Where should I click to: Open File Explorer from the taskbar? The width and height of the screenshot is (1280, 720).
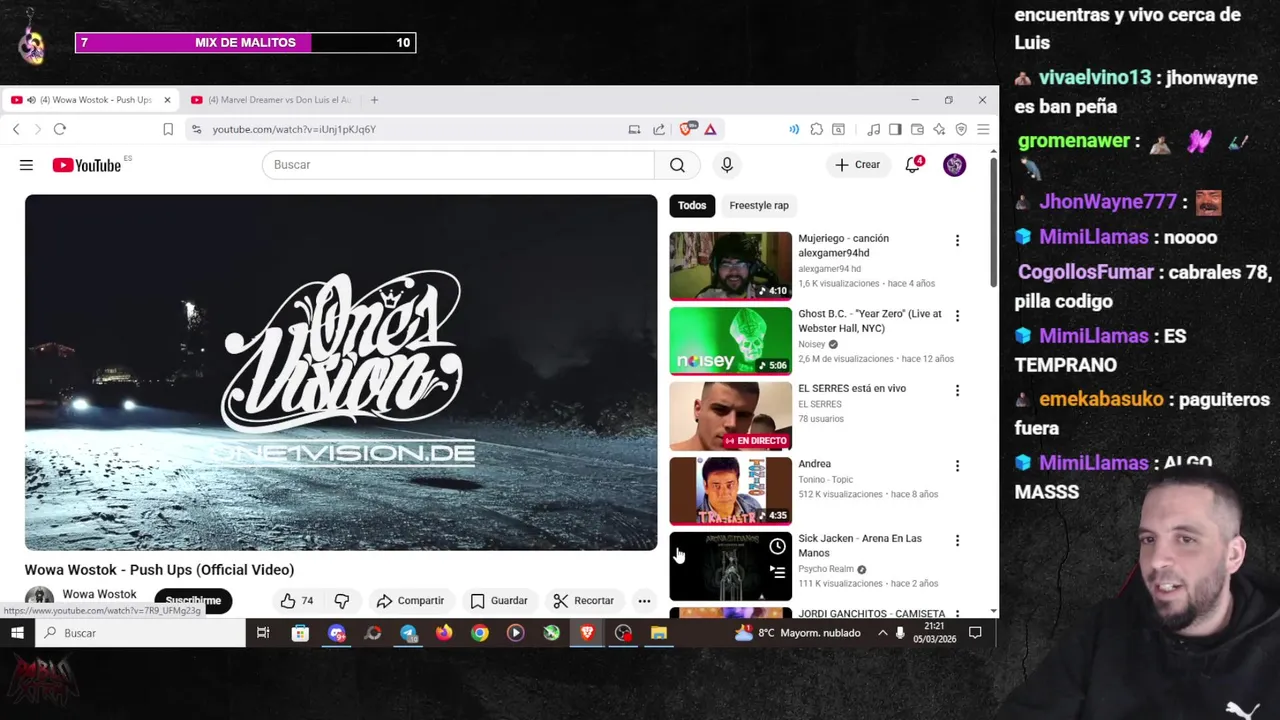click(659, 633)
